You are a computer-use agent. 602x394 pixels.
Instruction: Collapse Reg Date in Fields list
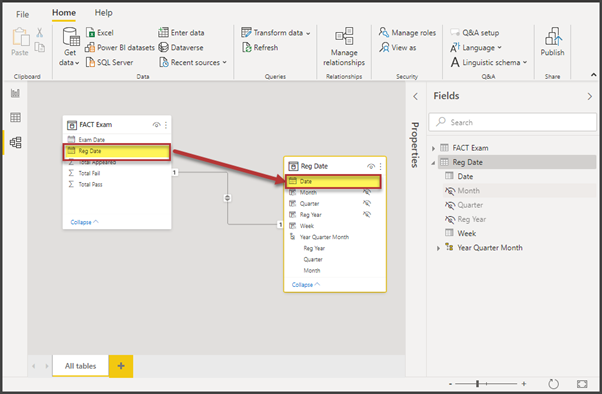[433, 163]
